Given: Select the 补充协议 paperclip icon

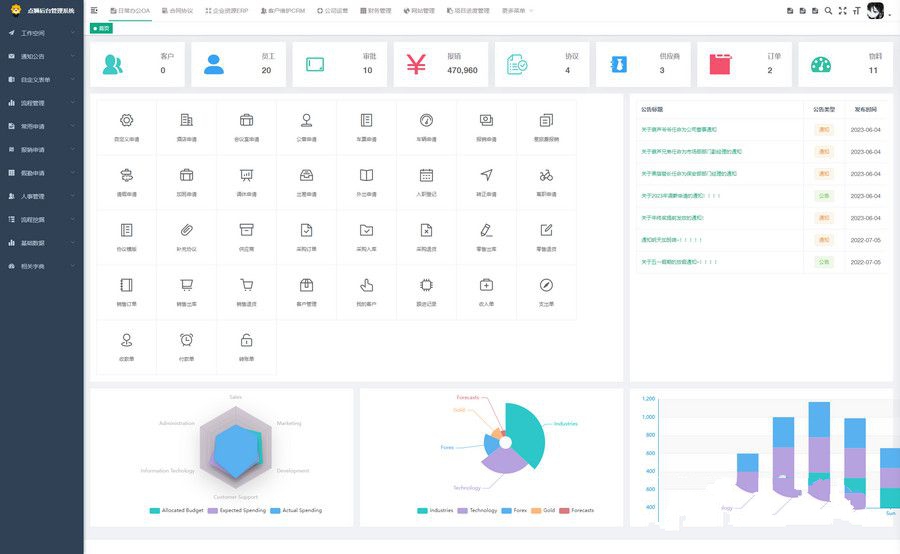Looking at the screenshot, I should pyautogui.click(x=186, y=230).
